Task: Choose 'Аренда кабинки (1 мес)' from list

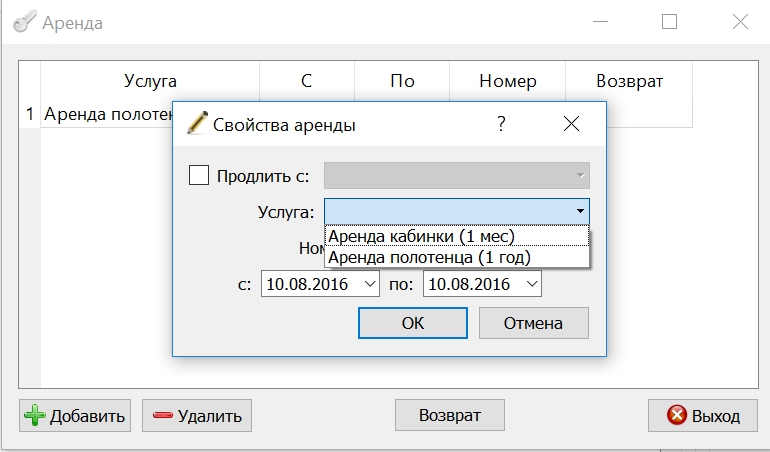Action: [457, 236]
